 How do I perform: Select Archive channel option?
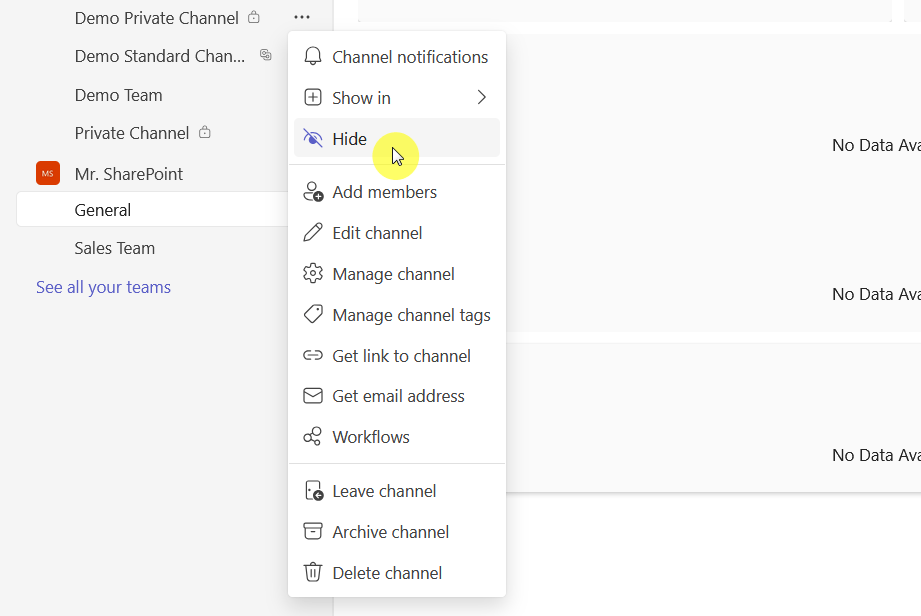pos(396,532)
